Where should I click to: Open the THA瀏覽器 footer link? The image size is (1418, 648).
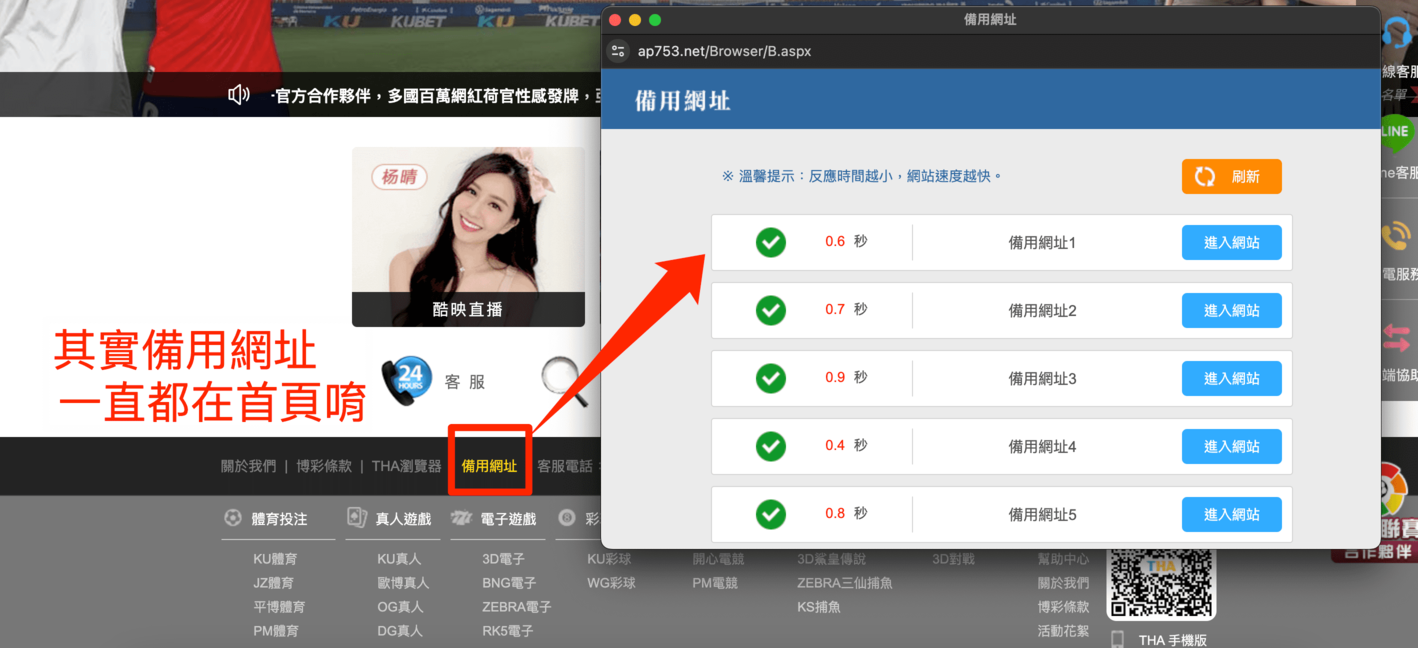pyautogui.click(x=406, y=466)
